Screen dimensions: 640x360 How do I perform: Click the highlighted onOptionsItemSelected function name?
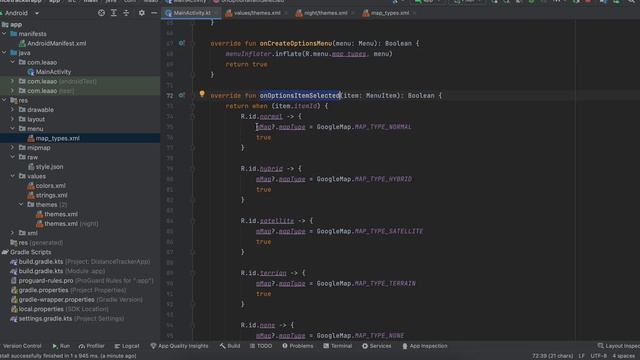pyautogui.click(x=300, y=96)
